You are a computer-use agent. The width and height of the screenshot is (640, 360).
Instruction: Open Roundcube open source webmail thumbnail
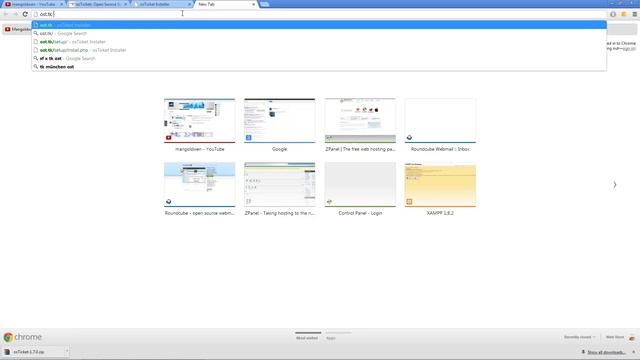200,184
